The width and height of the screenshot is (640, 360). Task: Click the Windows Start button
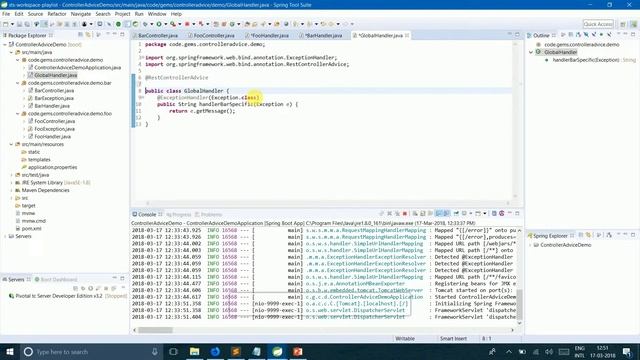[x=9, y=351]
